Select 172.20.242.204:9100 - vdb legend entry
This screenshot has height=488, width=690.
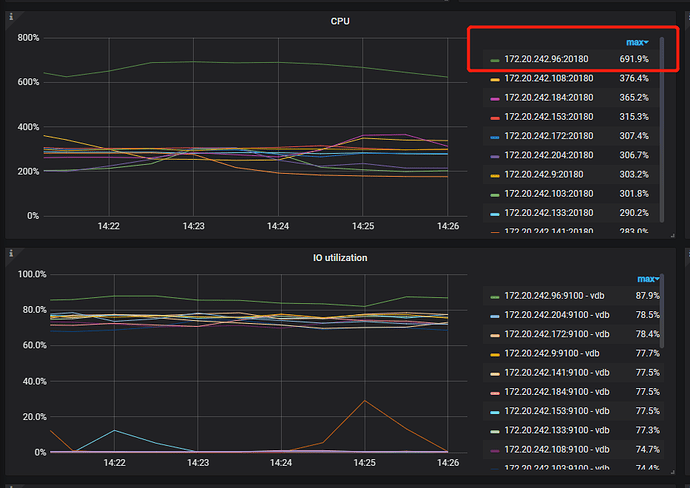tap(555, 315)
